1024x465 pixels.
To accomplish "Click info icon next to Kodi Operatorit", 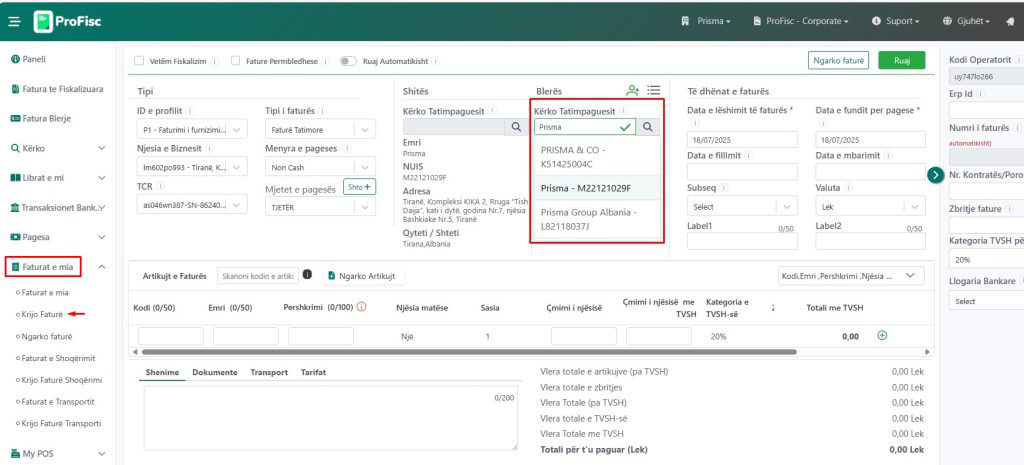I will [1019, 59].
